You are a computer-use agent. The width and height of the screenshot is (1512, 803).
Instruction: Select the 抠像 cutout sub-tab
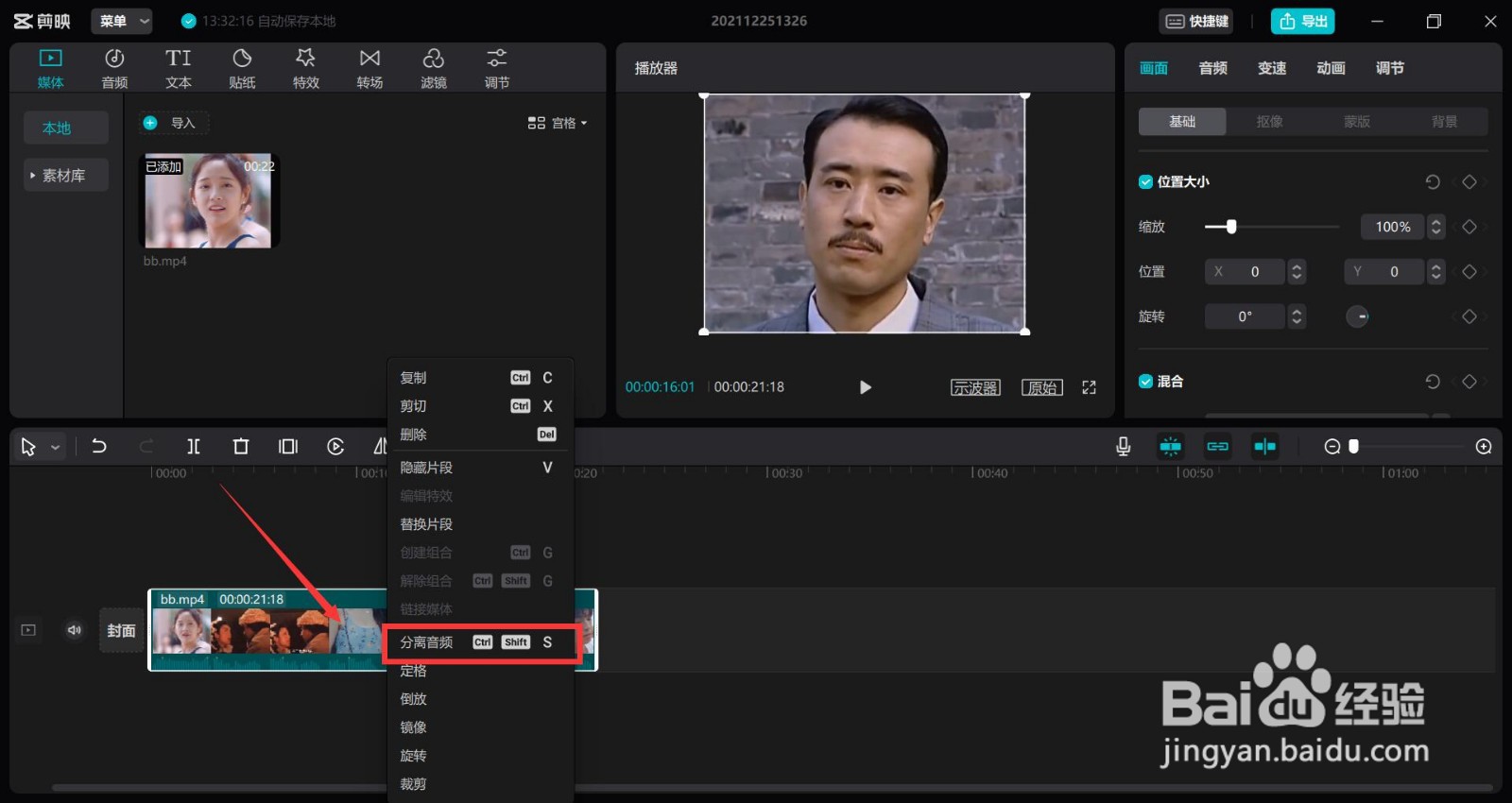1269,121
